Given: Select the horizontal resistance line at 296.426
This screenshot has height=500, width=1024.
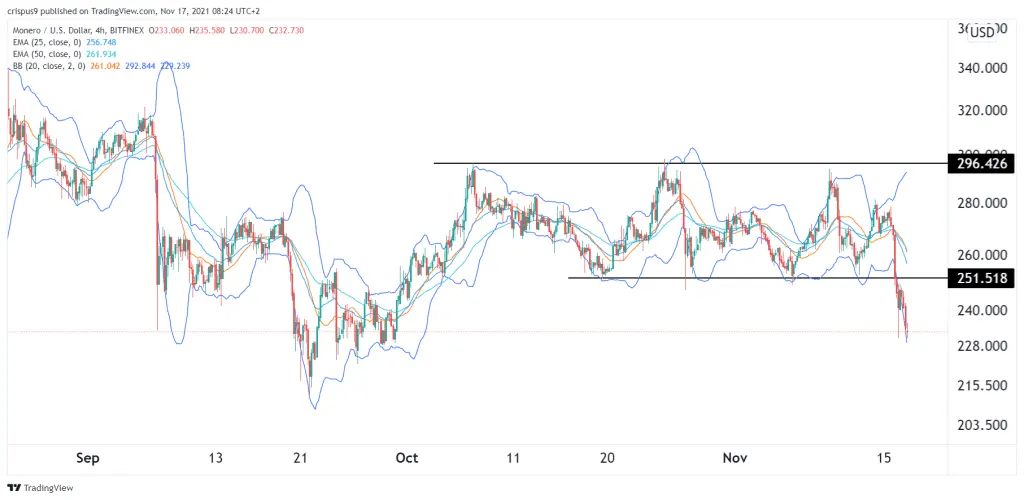Looking at the screenshot, I should point(690,163).
